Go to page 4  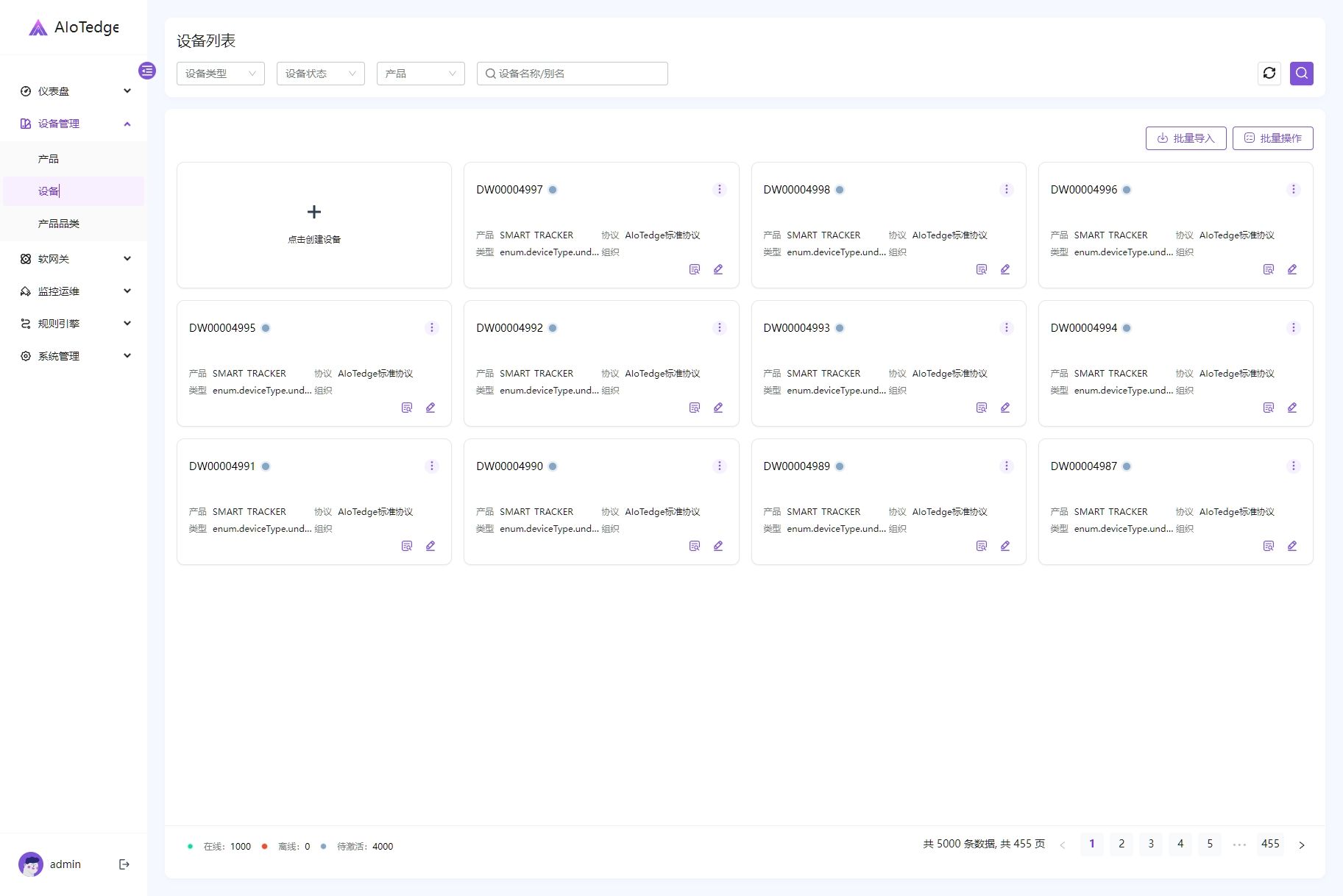[1180, 844]
